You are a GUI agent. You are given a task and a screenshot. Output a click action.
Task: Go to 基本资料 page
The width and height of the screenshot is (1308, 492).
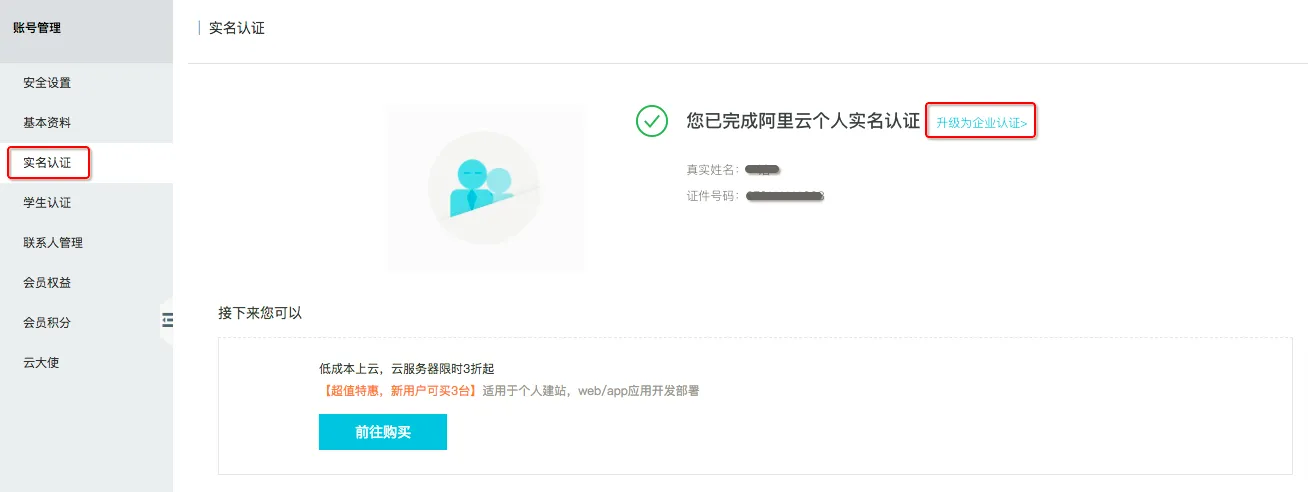(x=47, y=123)
